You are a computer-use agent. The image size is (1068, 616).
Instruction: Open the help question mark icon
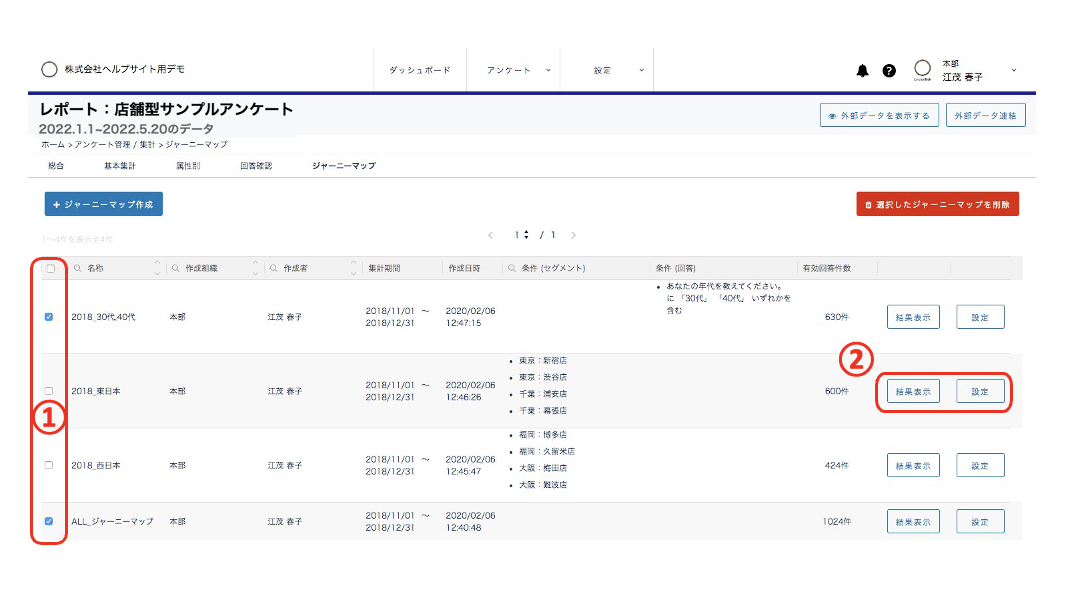[889, 70]
